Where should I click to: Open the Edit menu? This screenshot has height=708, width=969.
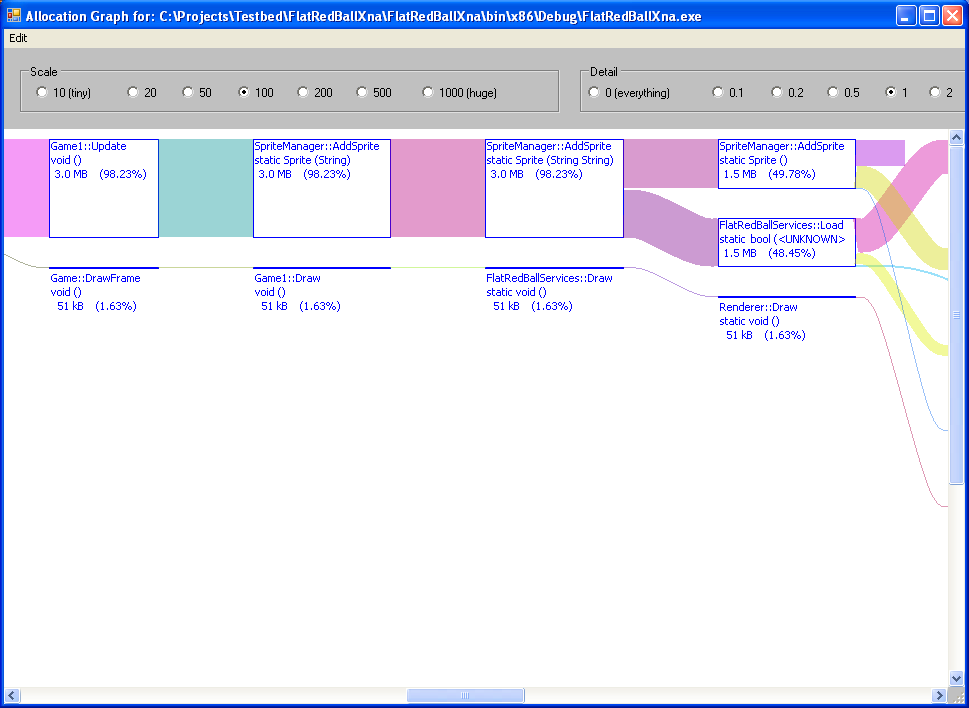18,38
